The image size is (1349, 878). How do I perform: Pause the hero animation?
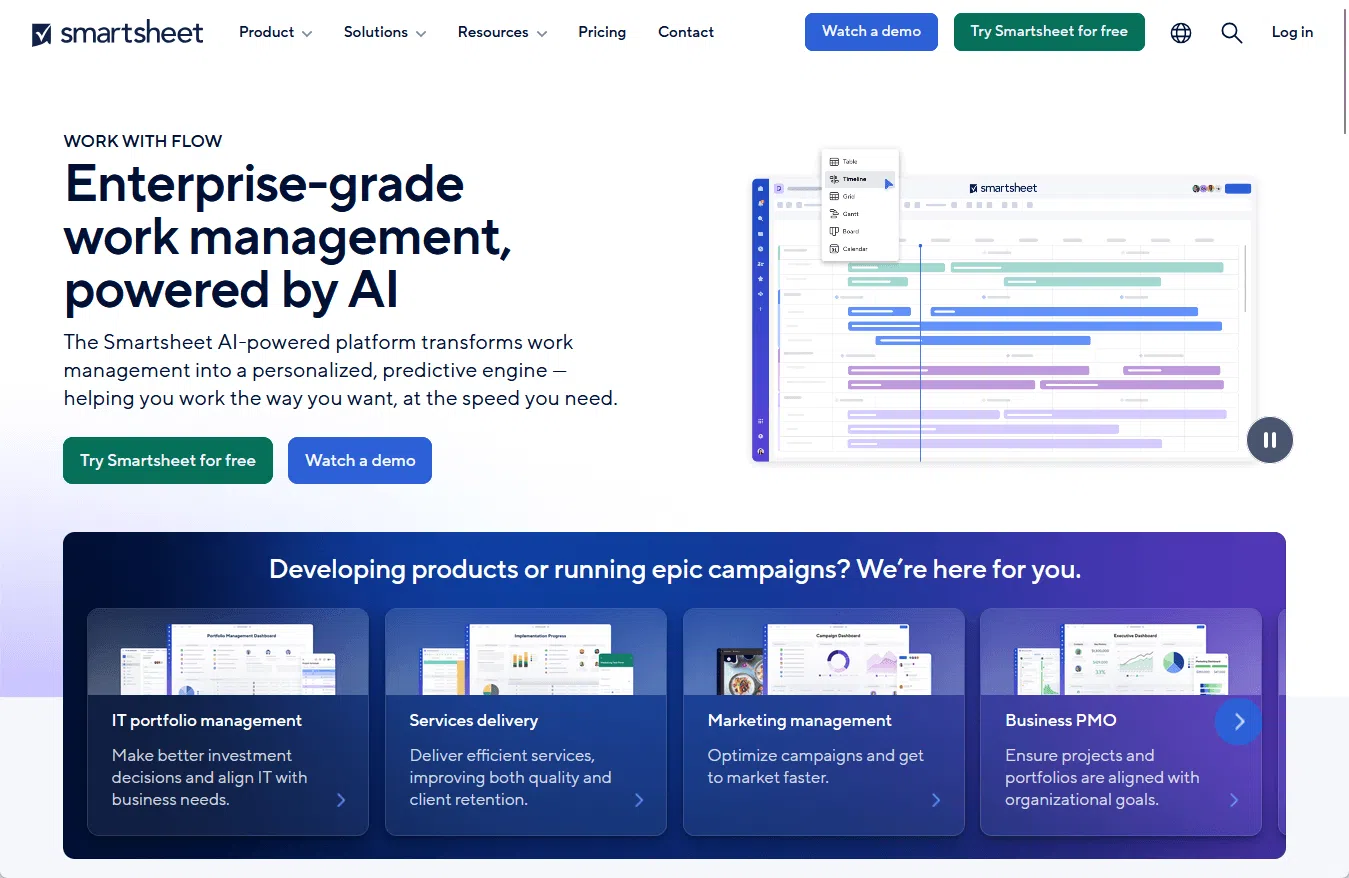pos(1270,440)
